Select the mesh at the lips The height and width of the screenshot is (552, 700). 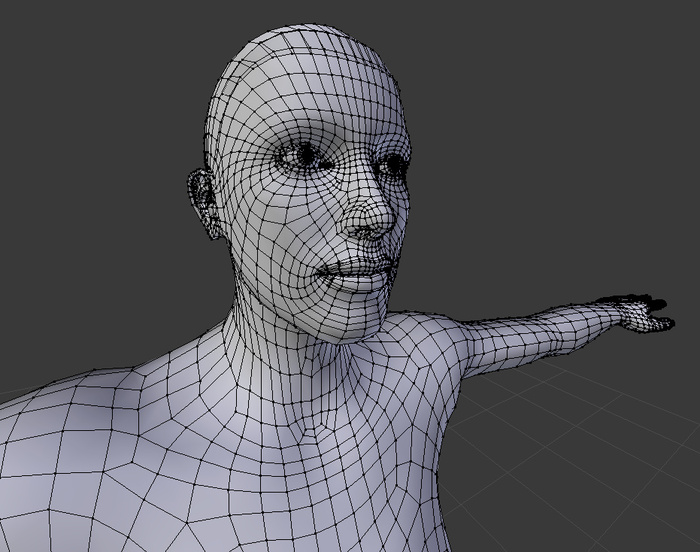coord(356,273)
